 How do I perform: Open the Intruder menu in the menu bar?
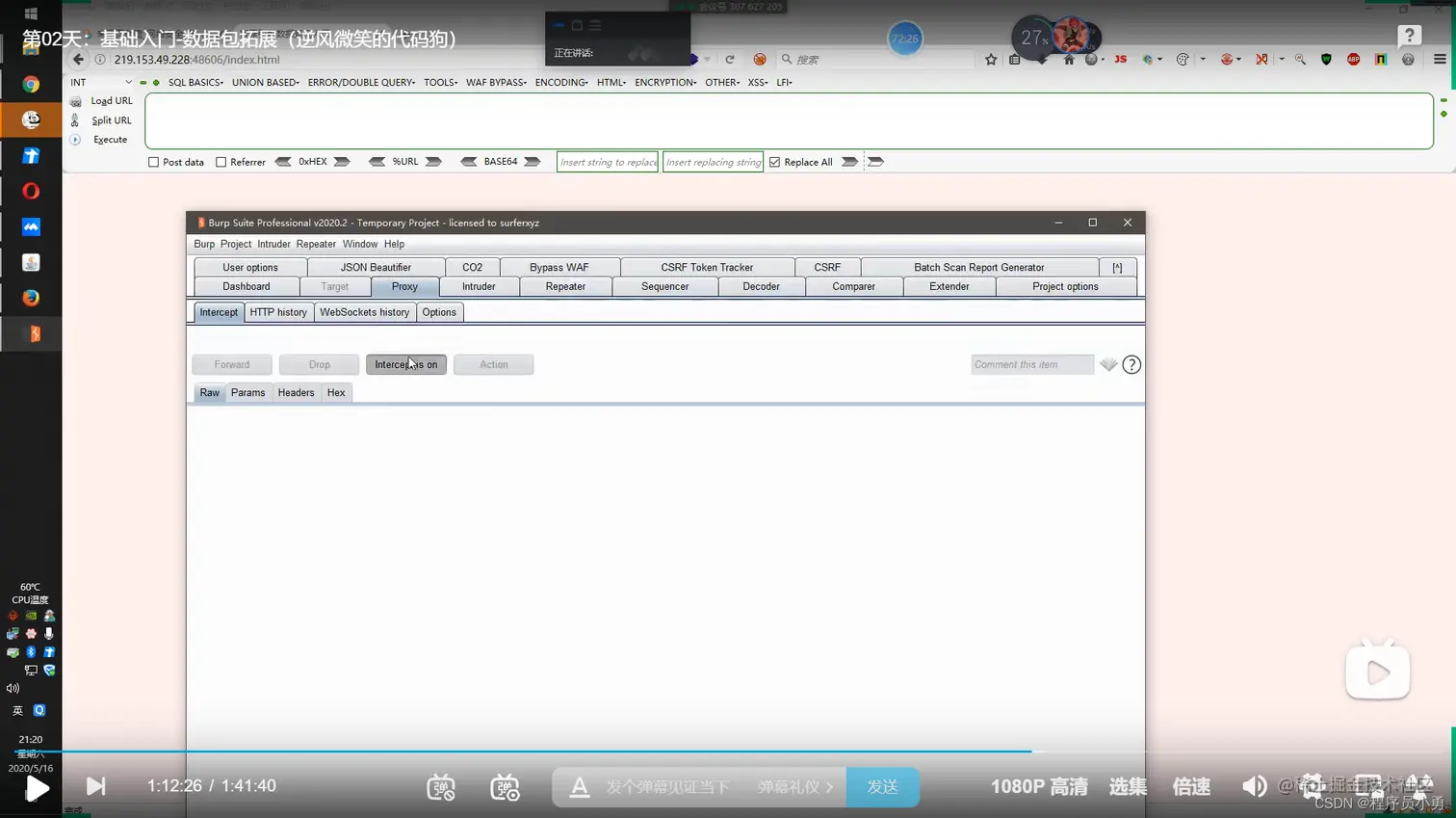click(273, 245)
